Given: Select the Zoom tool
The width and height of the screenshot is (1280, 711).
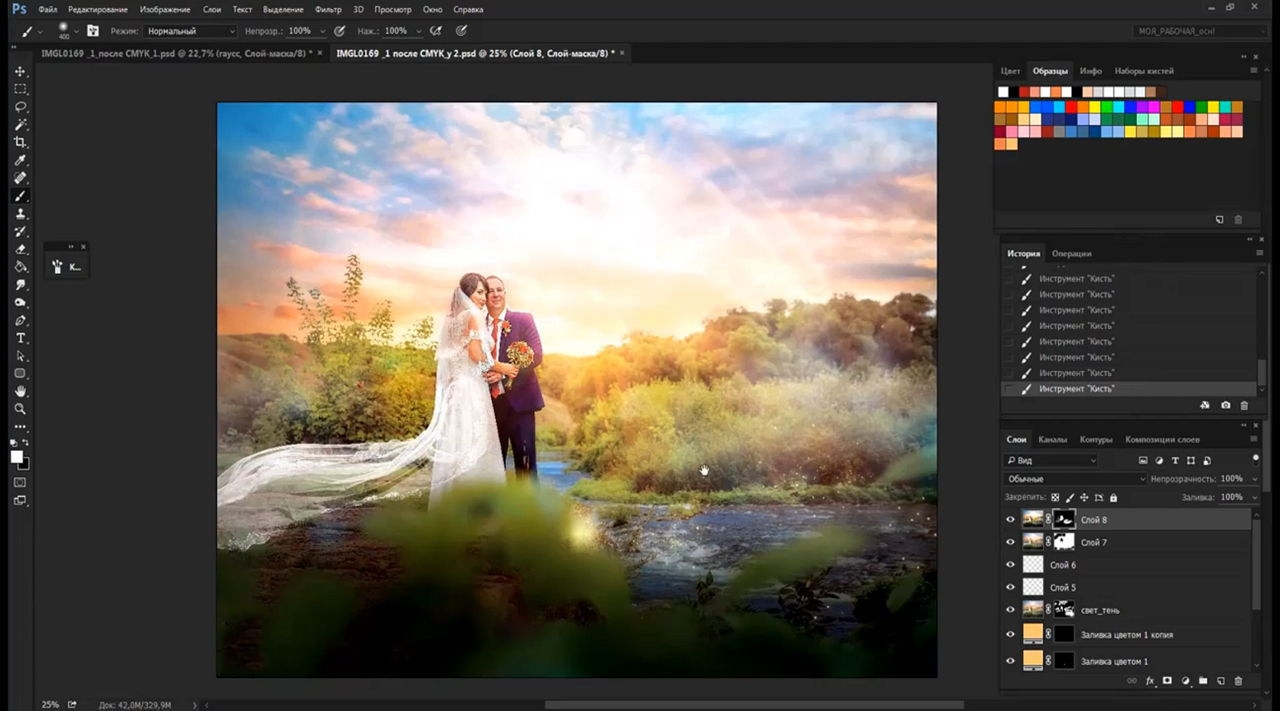Looking at the screenshot, I should click(20, 409).
